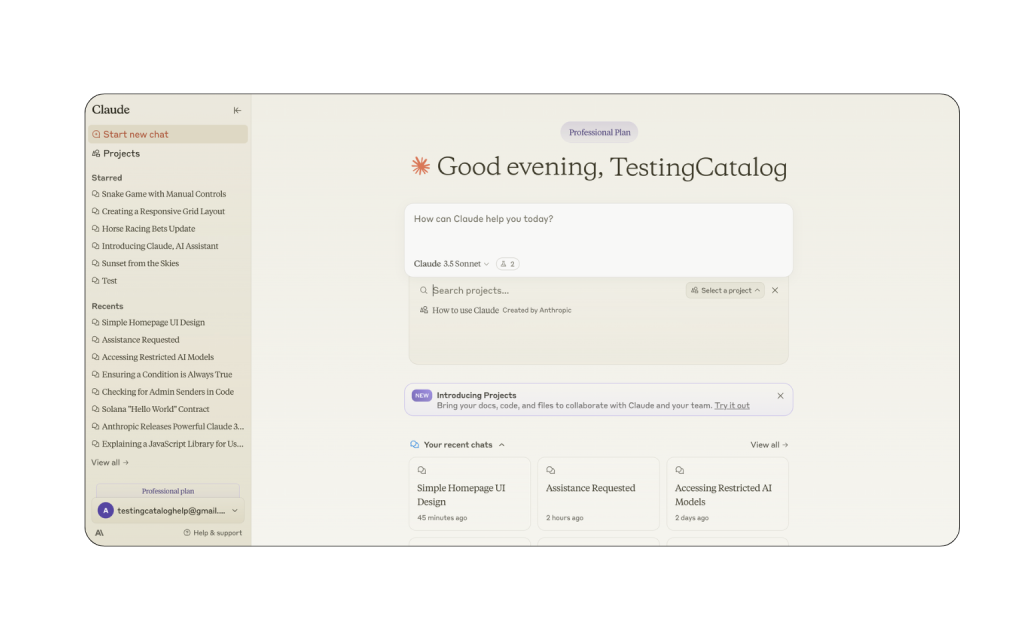
Task: Dismiss the Introducing Projects banner
Action: pyautogui.click(x=780, y=395)
